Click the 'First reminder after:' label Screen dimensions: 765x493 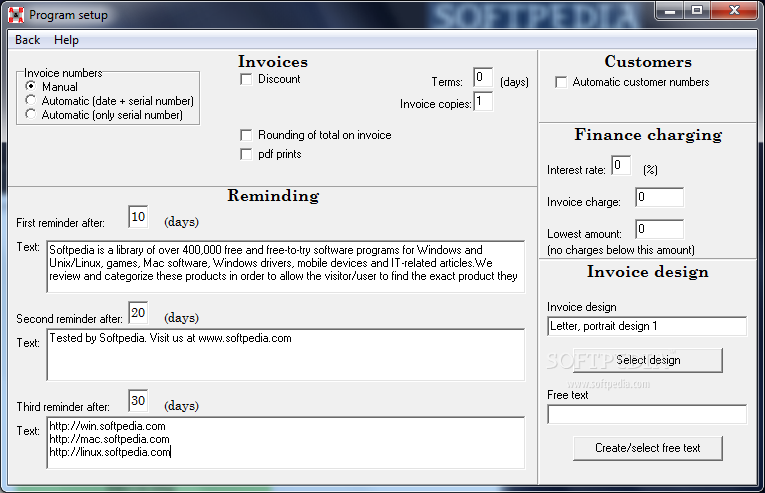(60, 223)
